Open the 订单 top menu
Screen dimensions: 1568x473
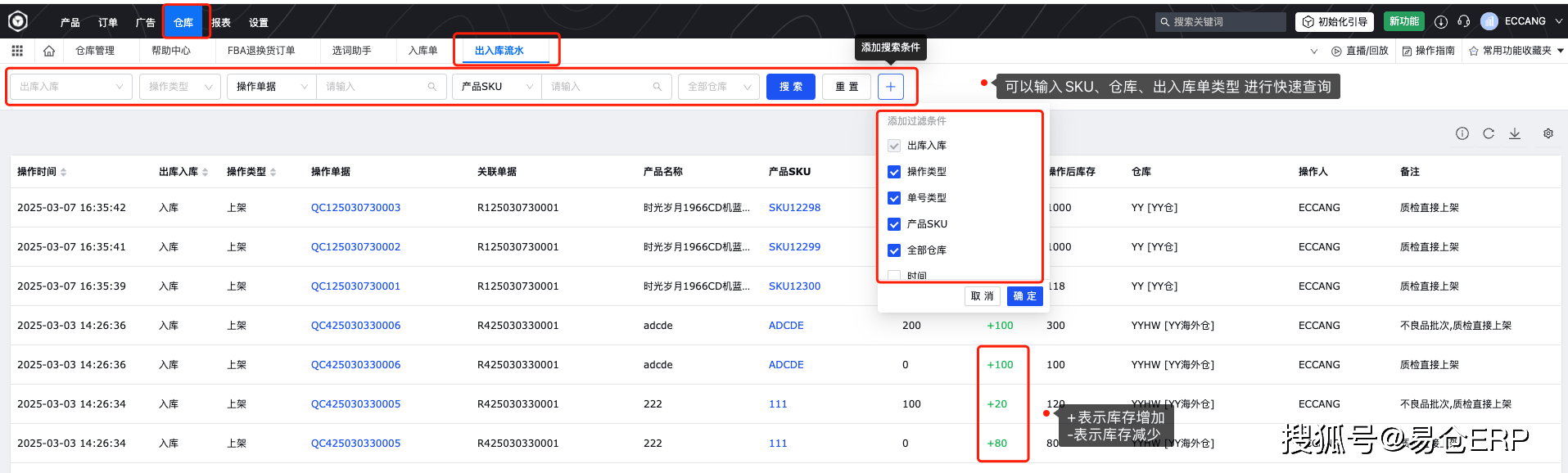[108, 23]
